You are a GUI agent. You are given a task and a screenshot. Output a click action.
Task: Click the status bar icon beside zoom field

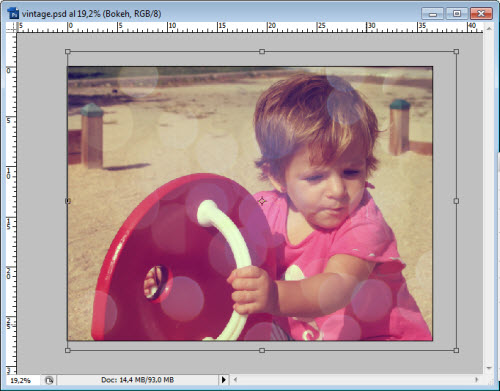pyautogui.click(x=49, y=380)
